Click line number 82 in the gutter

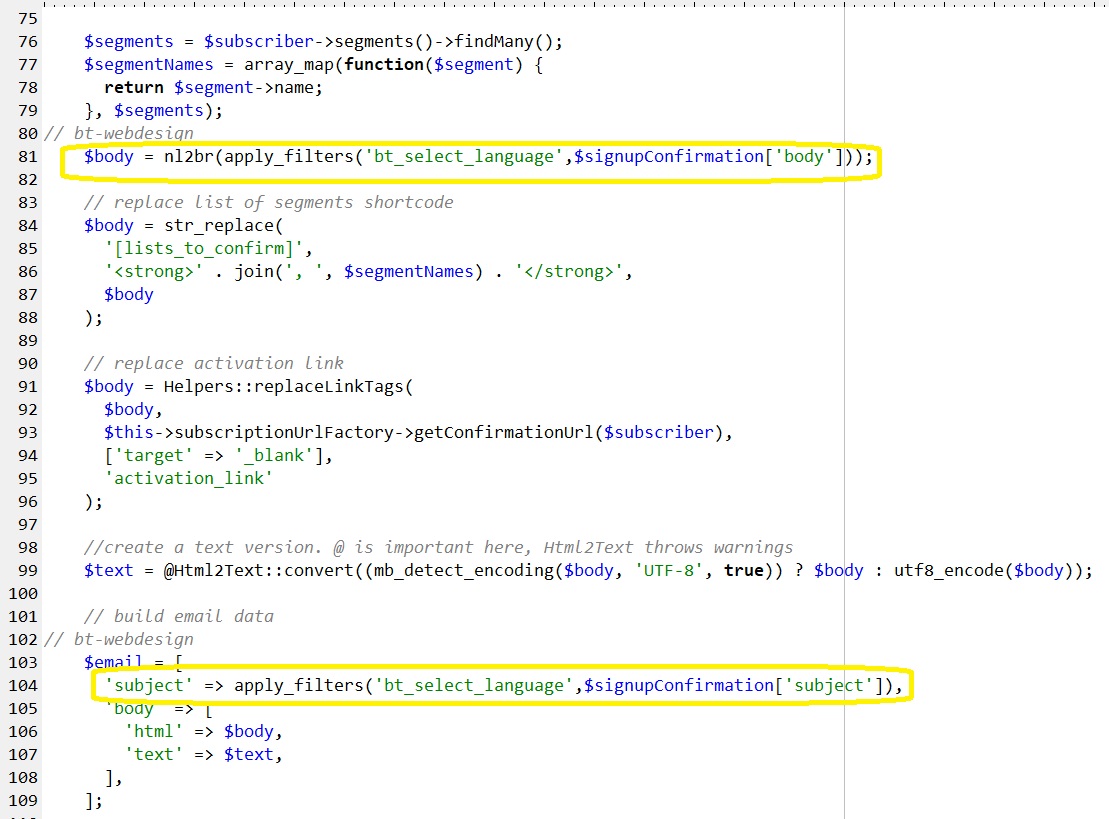click(x=28, y=180)
